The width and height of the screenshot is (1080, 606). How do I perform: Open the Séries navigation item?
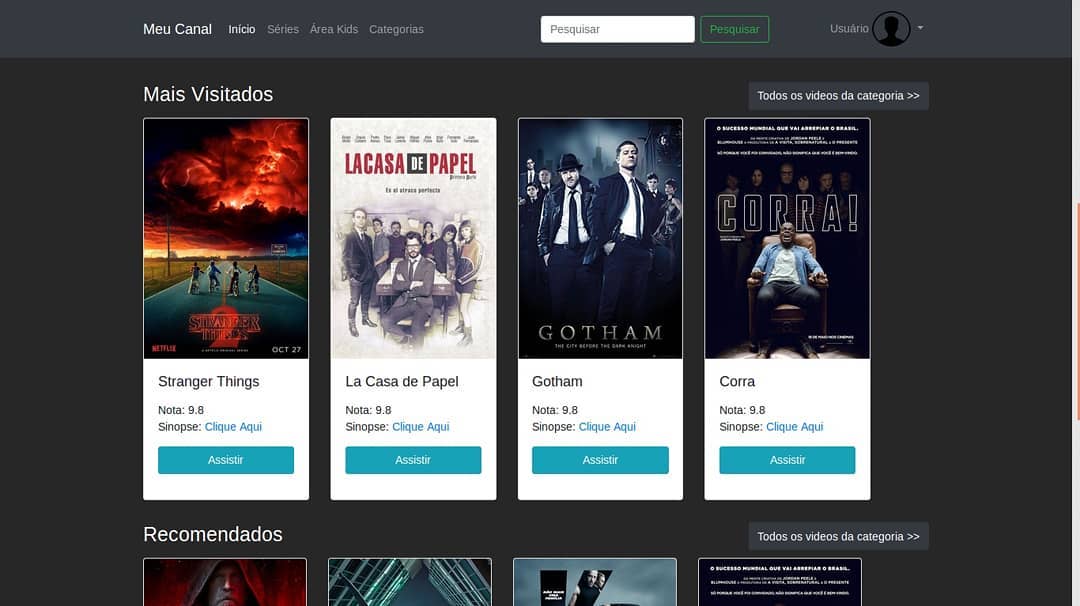(x=283, y=29)
